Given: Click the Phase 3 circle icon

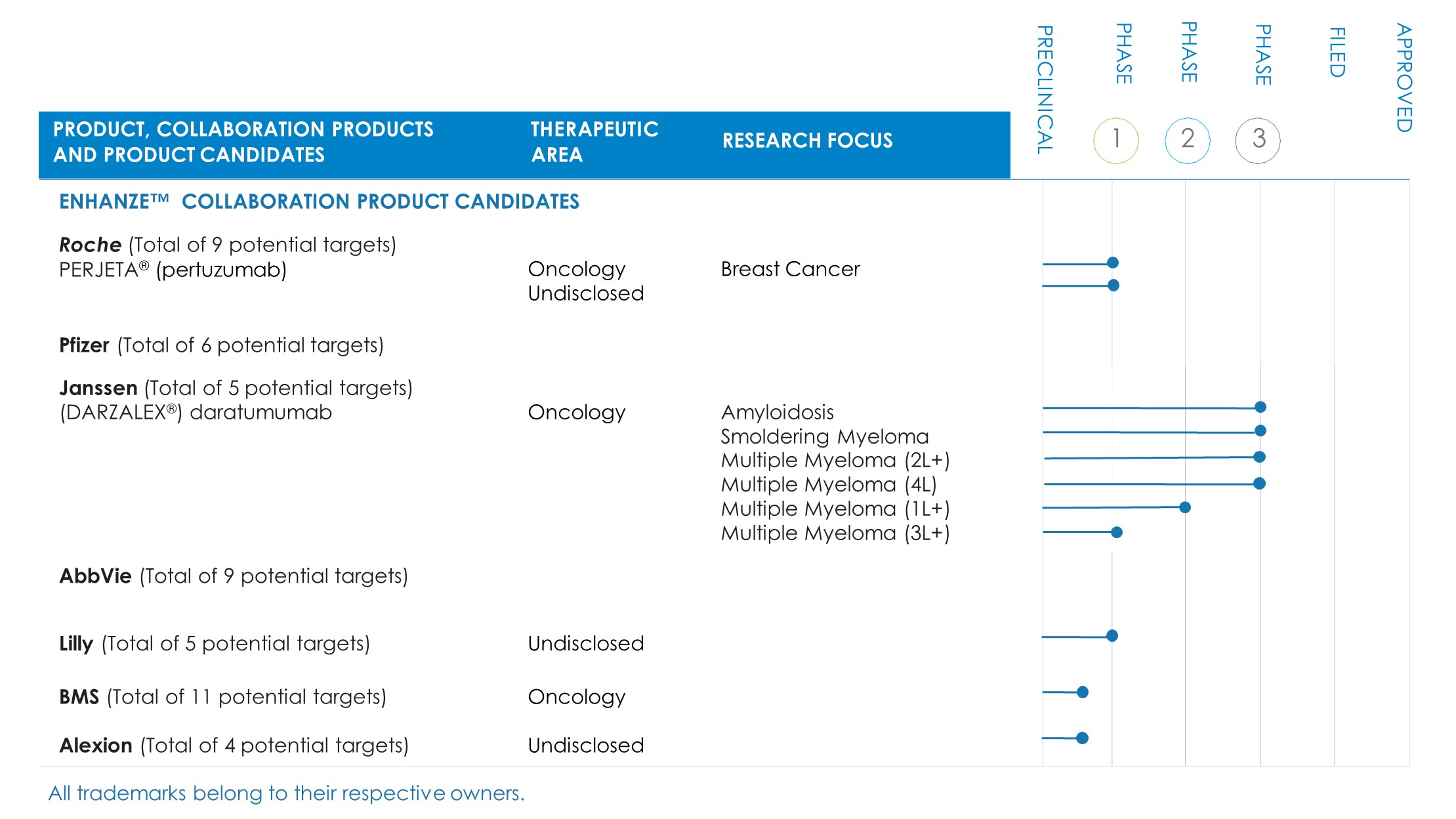Looking at the screenshot, I should pos(1258,140).
